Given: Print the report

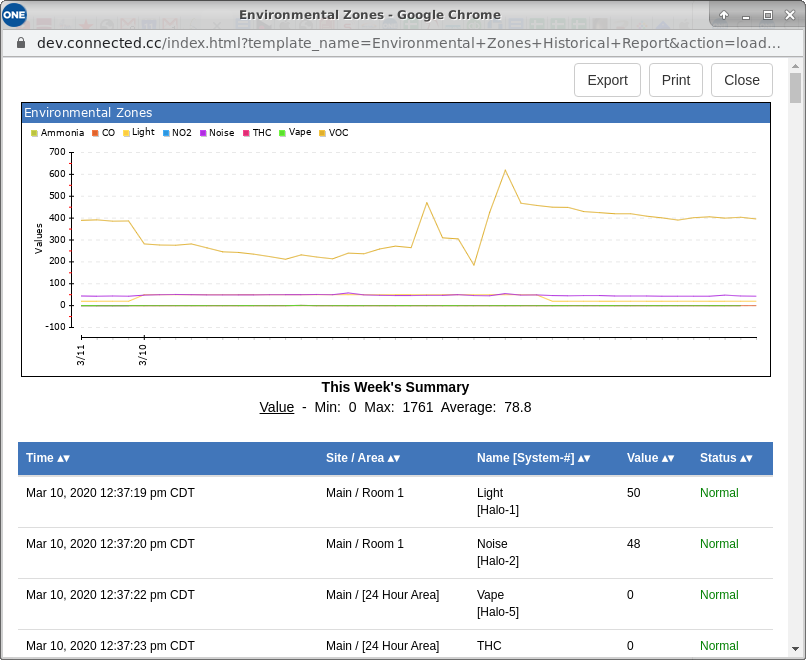Looking at the screenshot, I should [x=675, y=80].
